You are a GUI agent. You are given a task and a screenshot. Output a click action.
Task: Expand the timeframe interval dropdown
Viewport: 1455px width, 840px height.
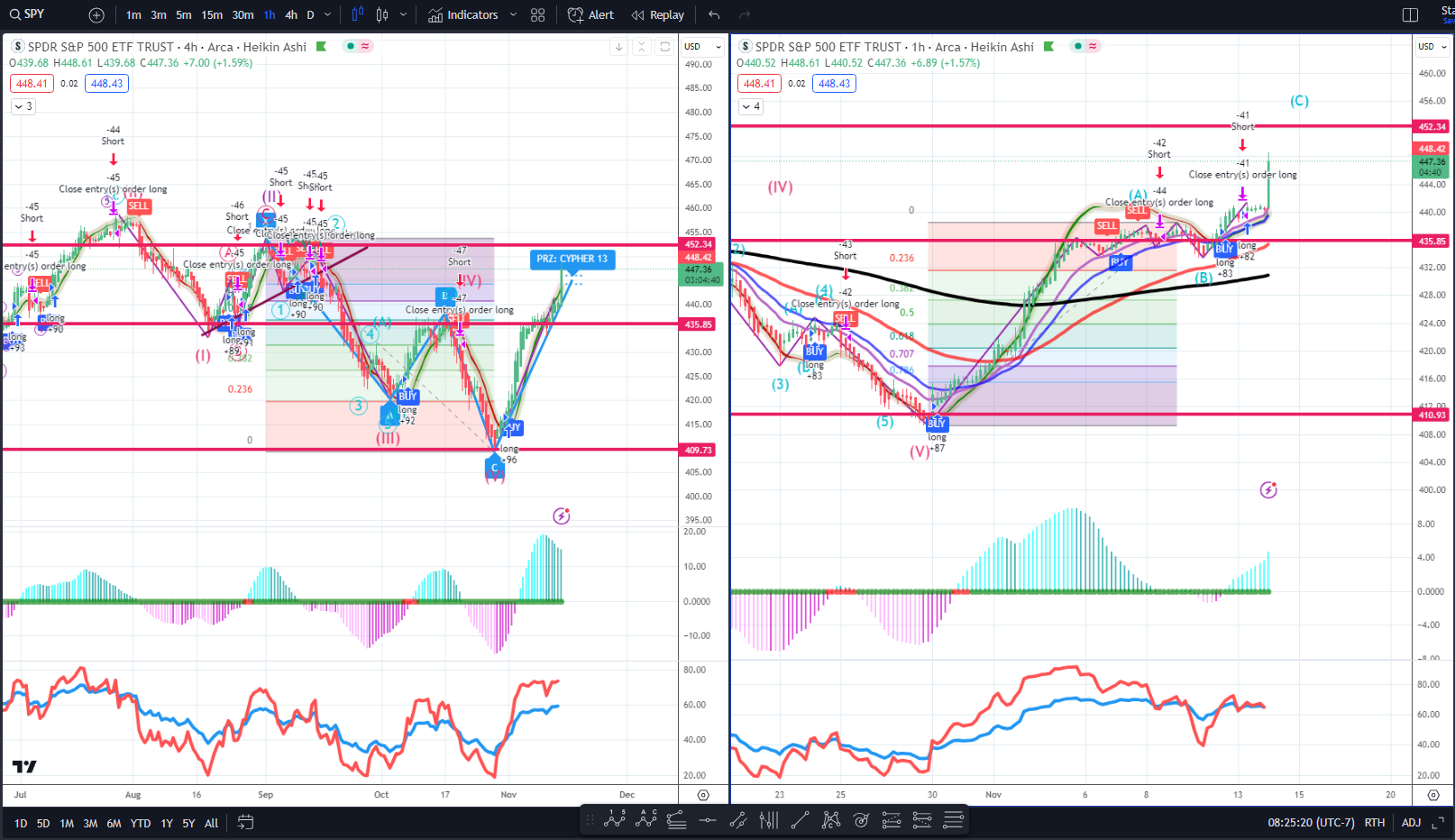(x=327, y=15)
